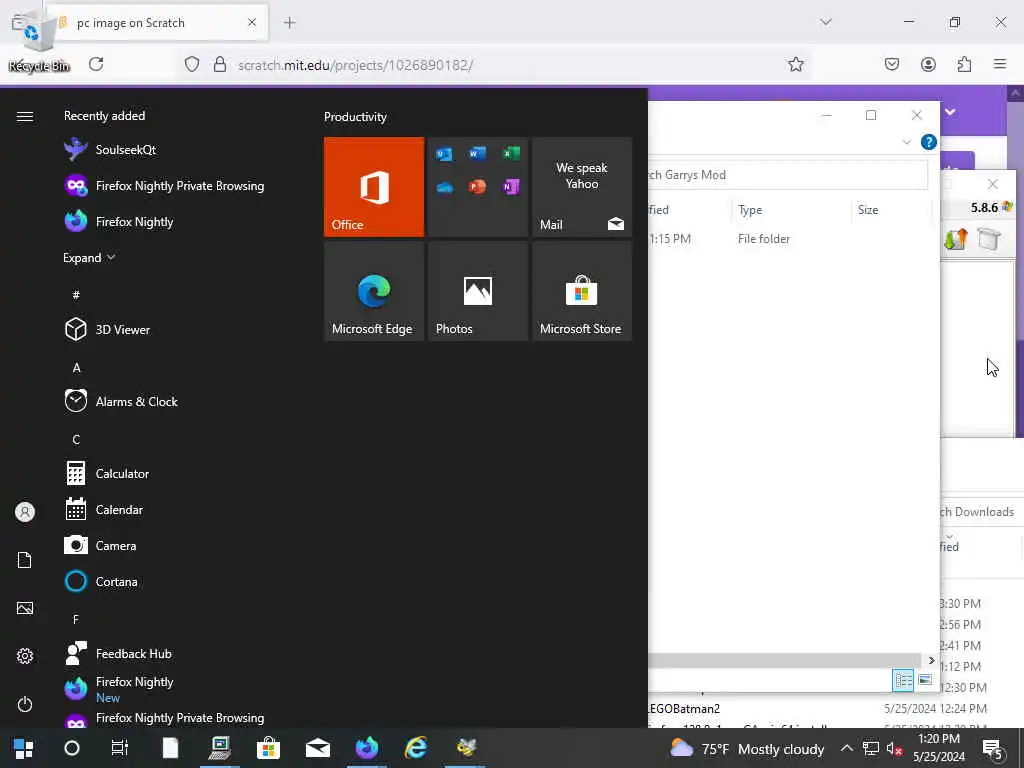Open Firefox extensions puzzle icon
Screen dimensions: 1024x768
[964, 64]
